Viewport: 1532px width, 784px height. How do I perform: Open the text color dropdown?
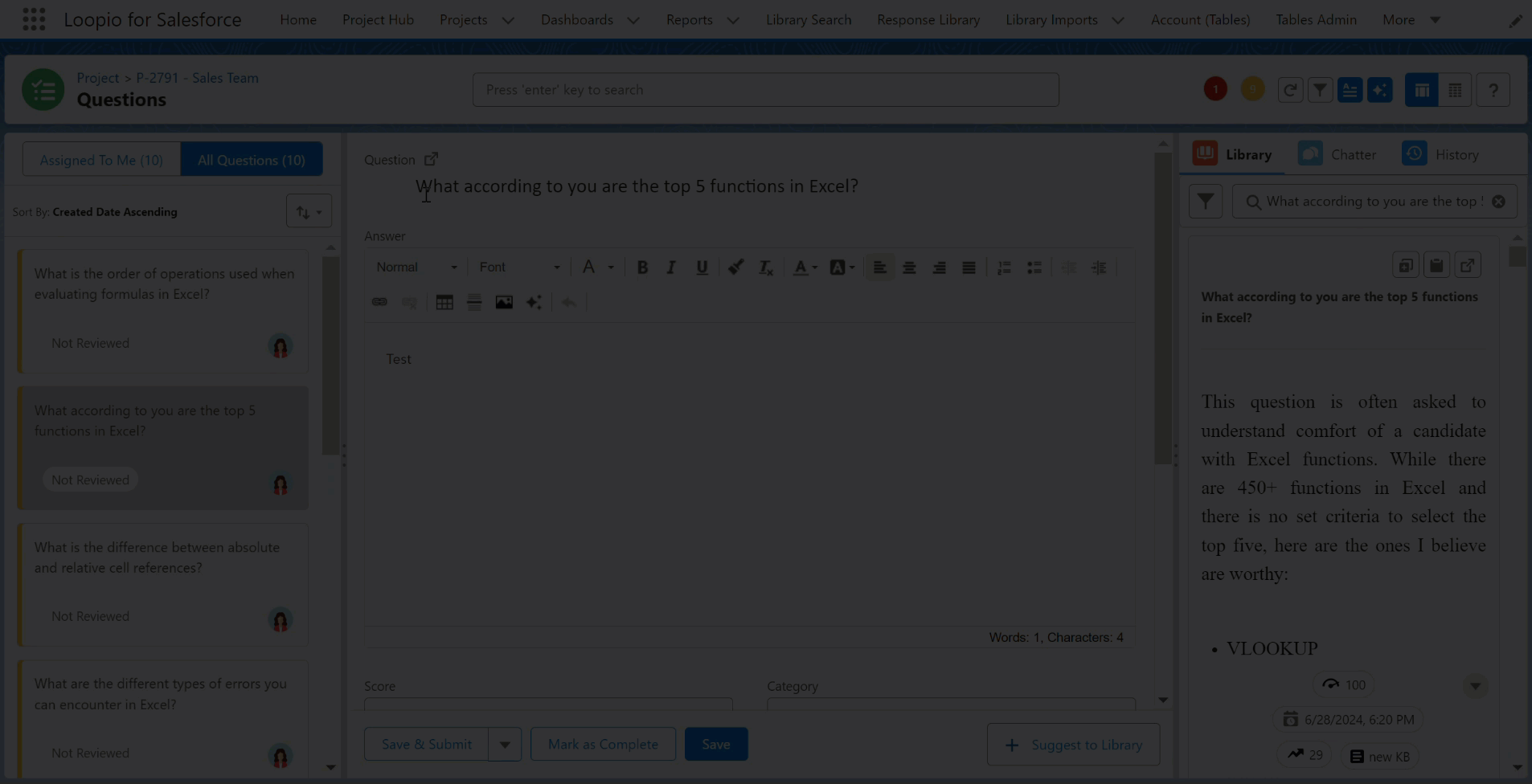(x=805, y=267)
